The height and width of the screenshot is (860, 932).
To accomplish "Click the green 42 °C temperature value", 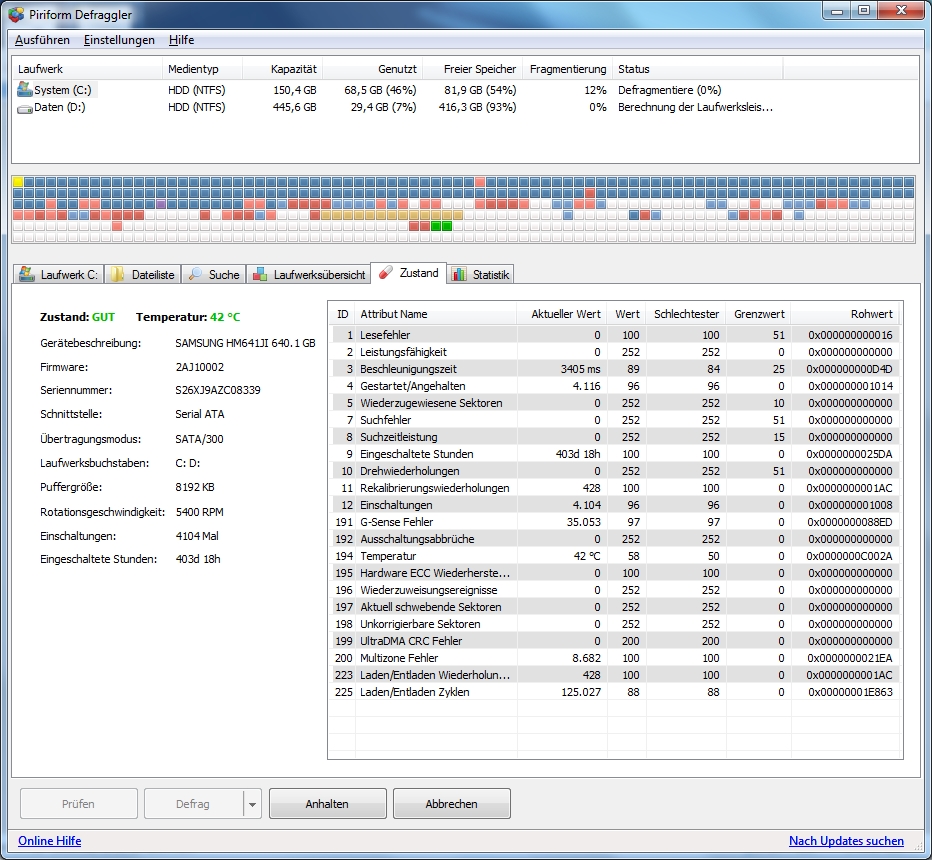I will tap(225, 317).
